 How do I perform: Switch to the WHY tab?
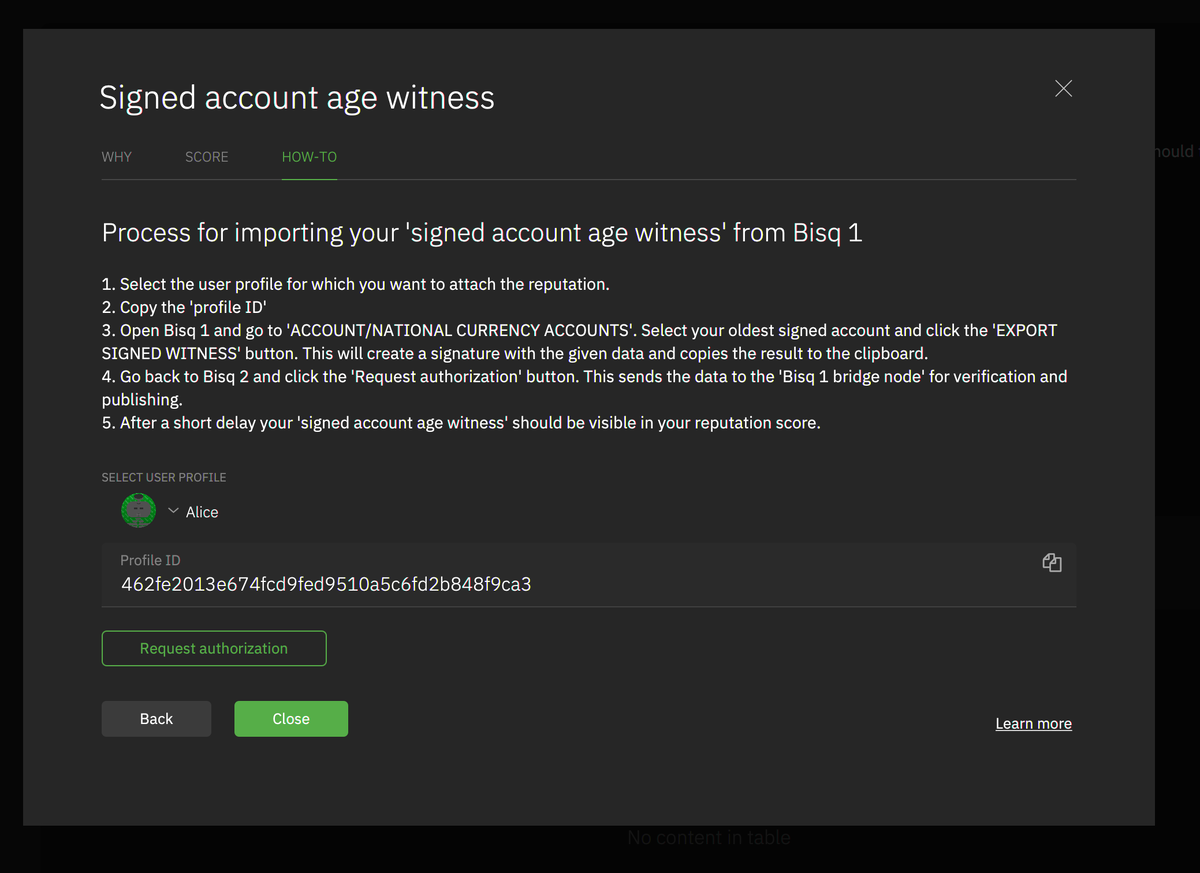(x=117, y=157)
